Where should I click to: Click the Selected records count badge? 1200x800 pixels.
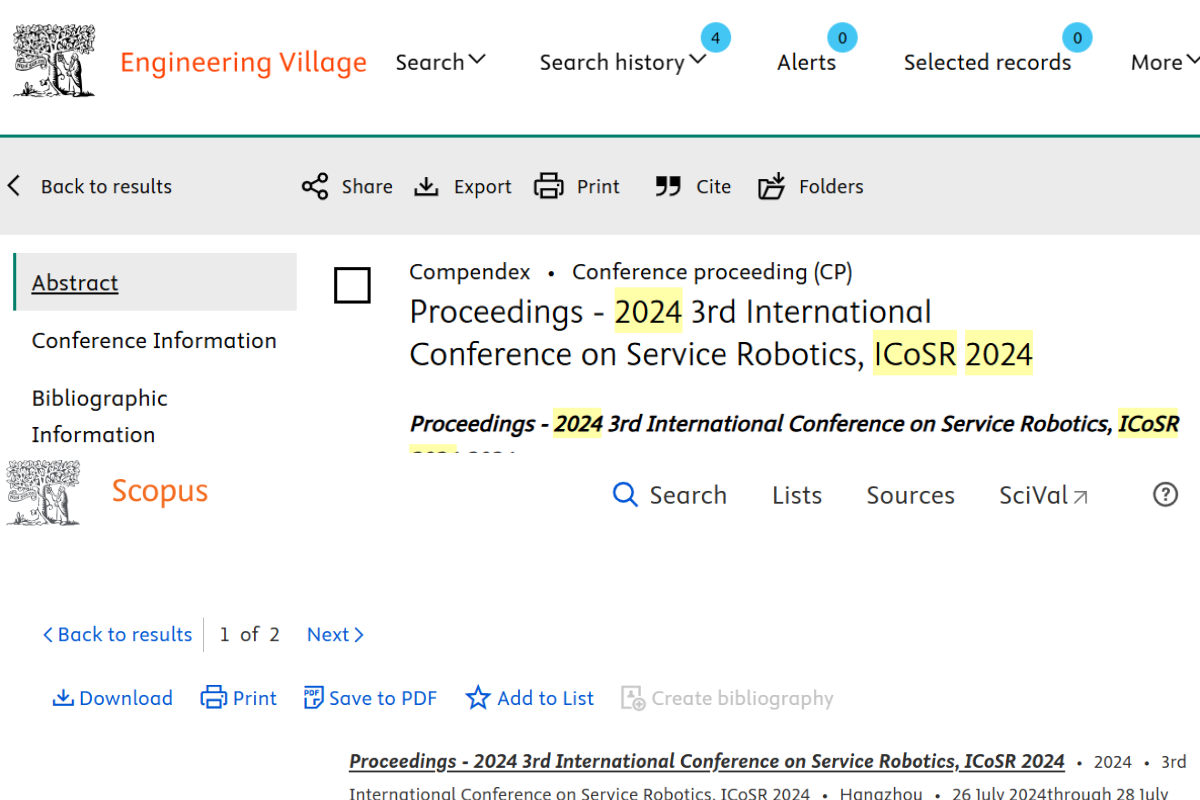[x=1077, y=39]
